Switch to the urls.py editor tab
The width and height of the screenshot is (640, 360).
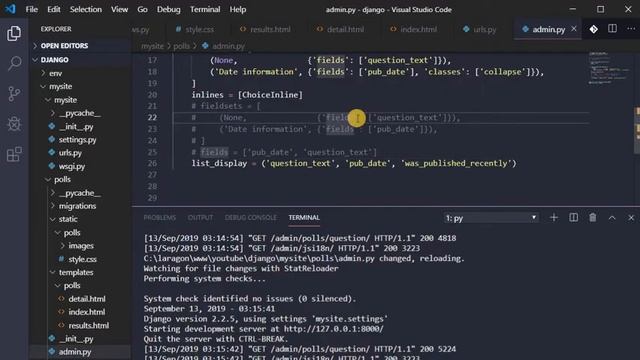point(480,29)
